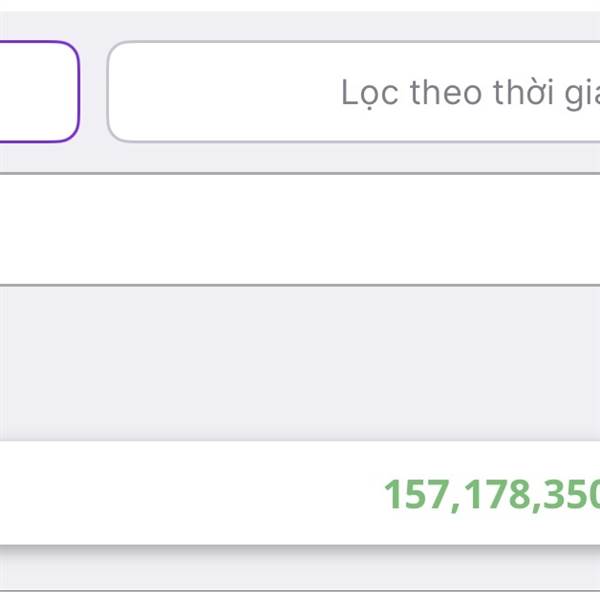Click the 'Lọc theo thời gian' placeholder text
This screenshot has height=600, width=600.
pos(470,93)
